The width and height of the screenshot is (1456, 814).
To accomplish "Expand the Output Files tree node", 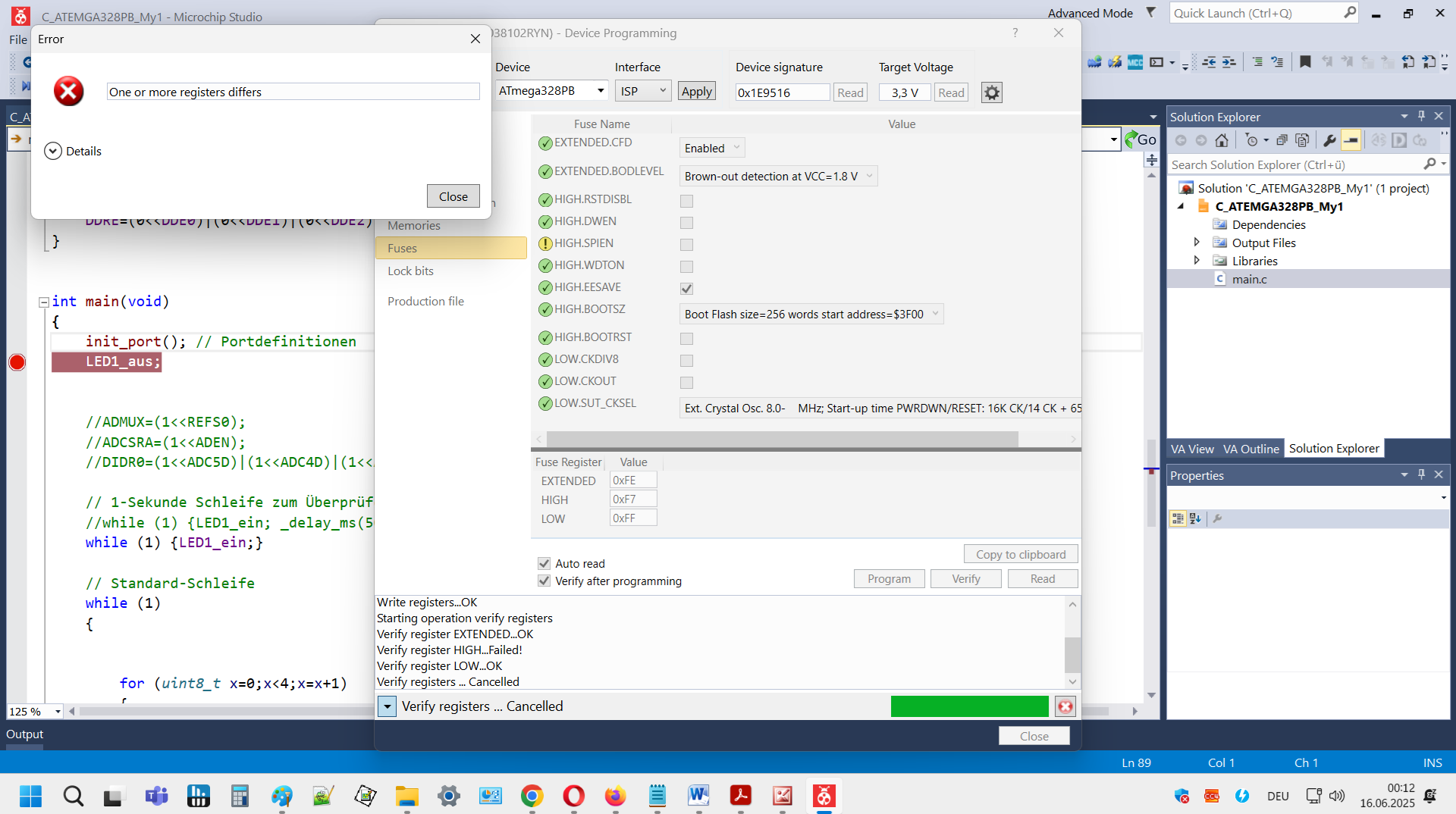I will click(x=1197, y=243).
